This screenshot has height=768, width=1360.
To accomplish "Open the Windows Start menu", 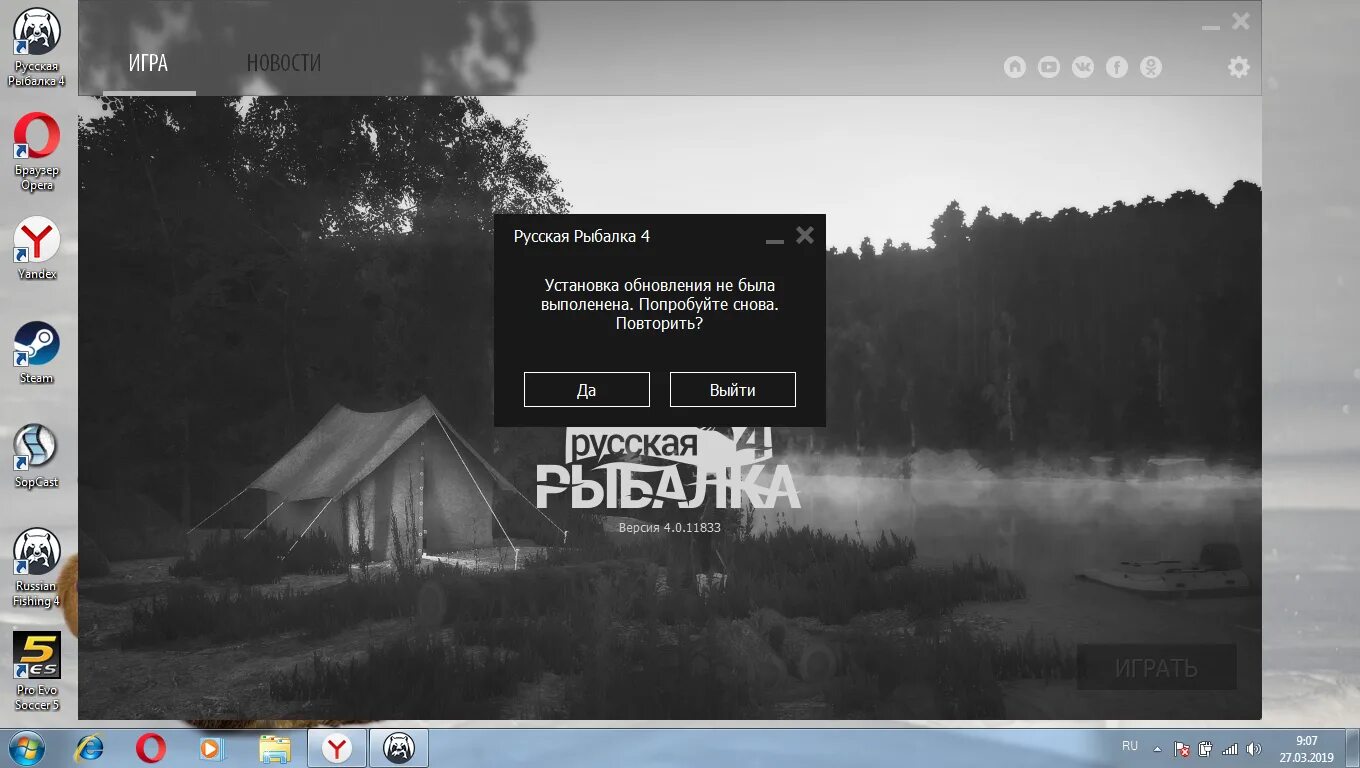I will pos(27,748).
